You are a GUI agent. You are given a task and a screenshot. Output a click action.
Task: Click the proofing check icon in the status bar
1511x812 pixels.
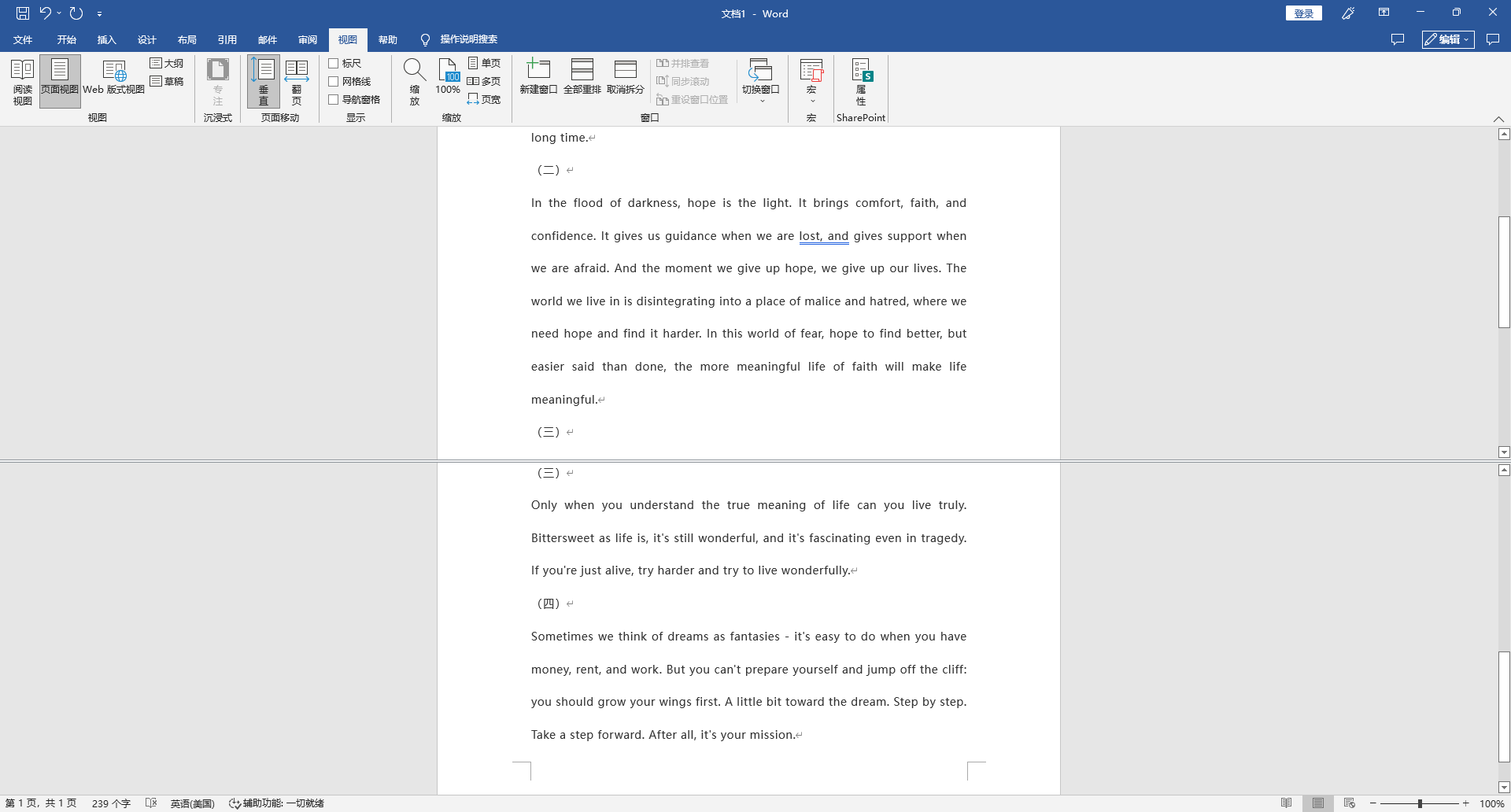click(x=151, y=803)
